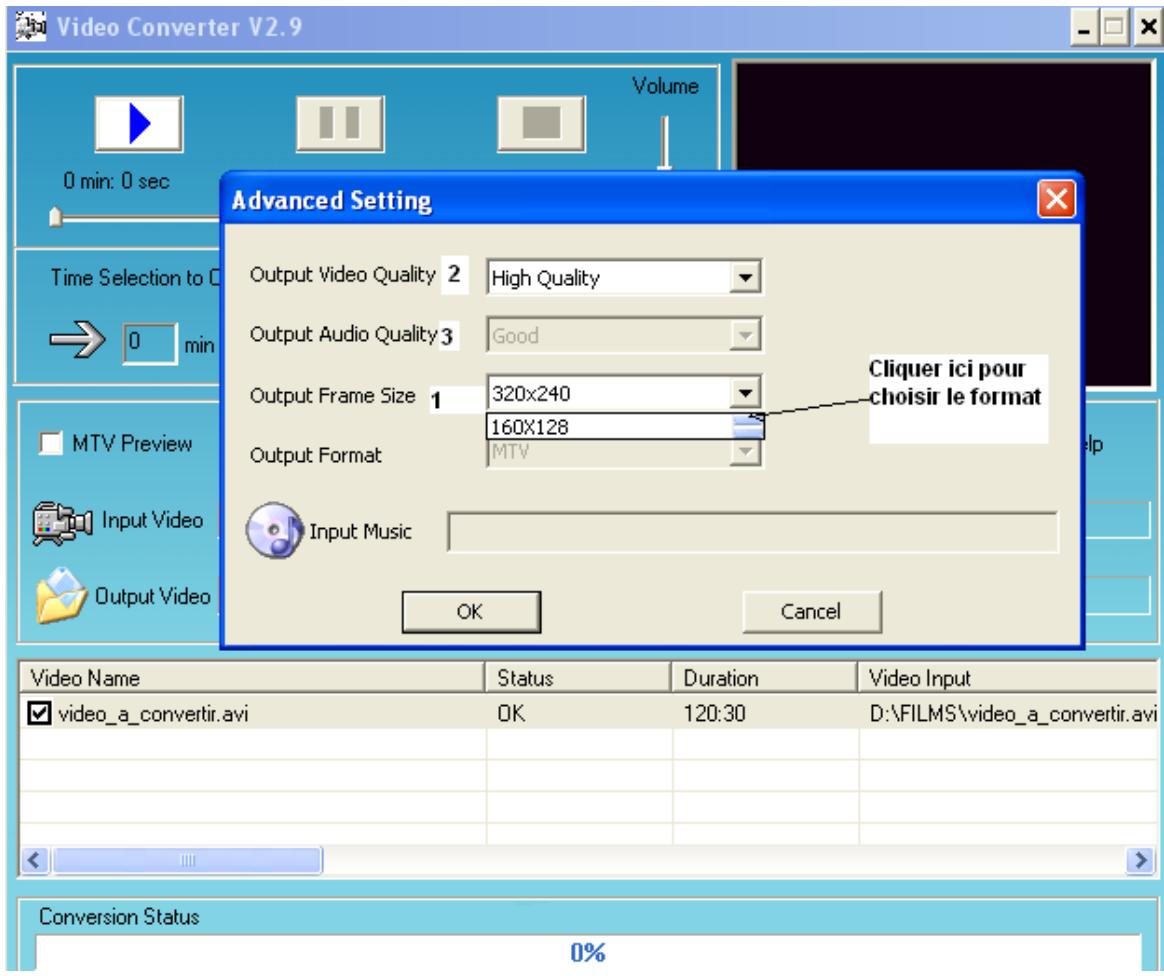Click the Input Video camcorder icon
Viewport: 1164px width, 976px height.
(x=62, y=523)
